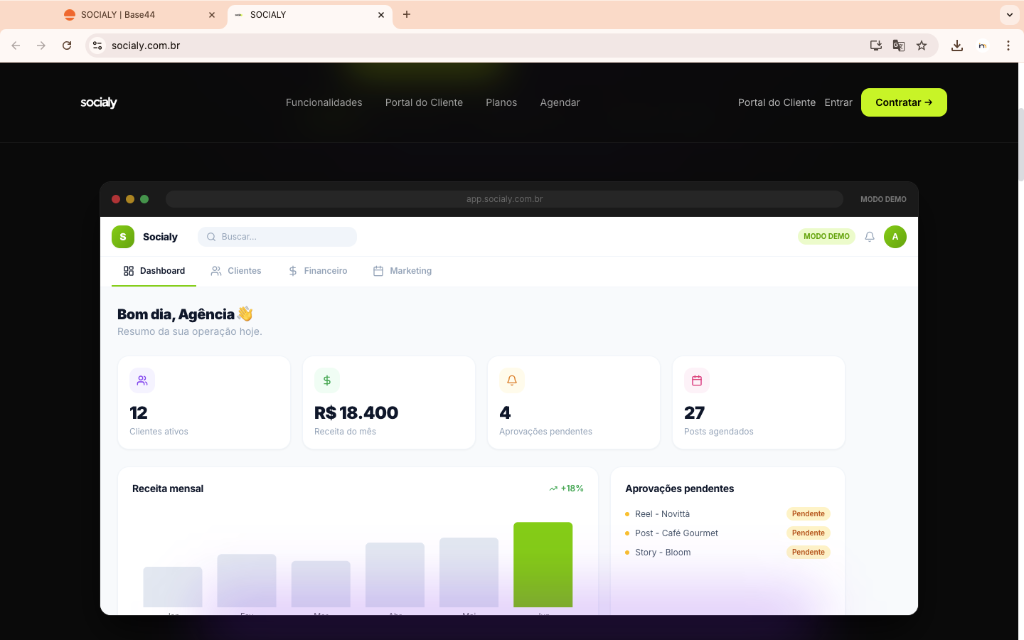Open the Chrome three-dot menu
Image resolution: width=1024 pixels, height=640 pixels.
coord(1008,46)
